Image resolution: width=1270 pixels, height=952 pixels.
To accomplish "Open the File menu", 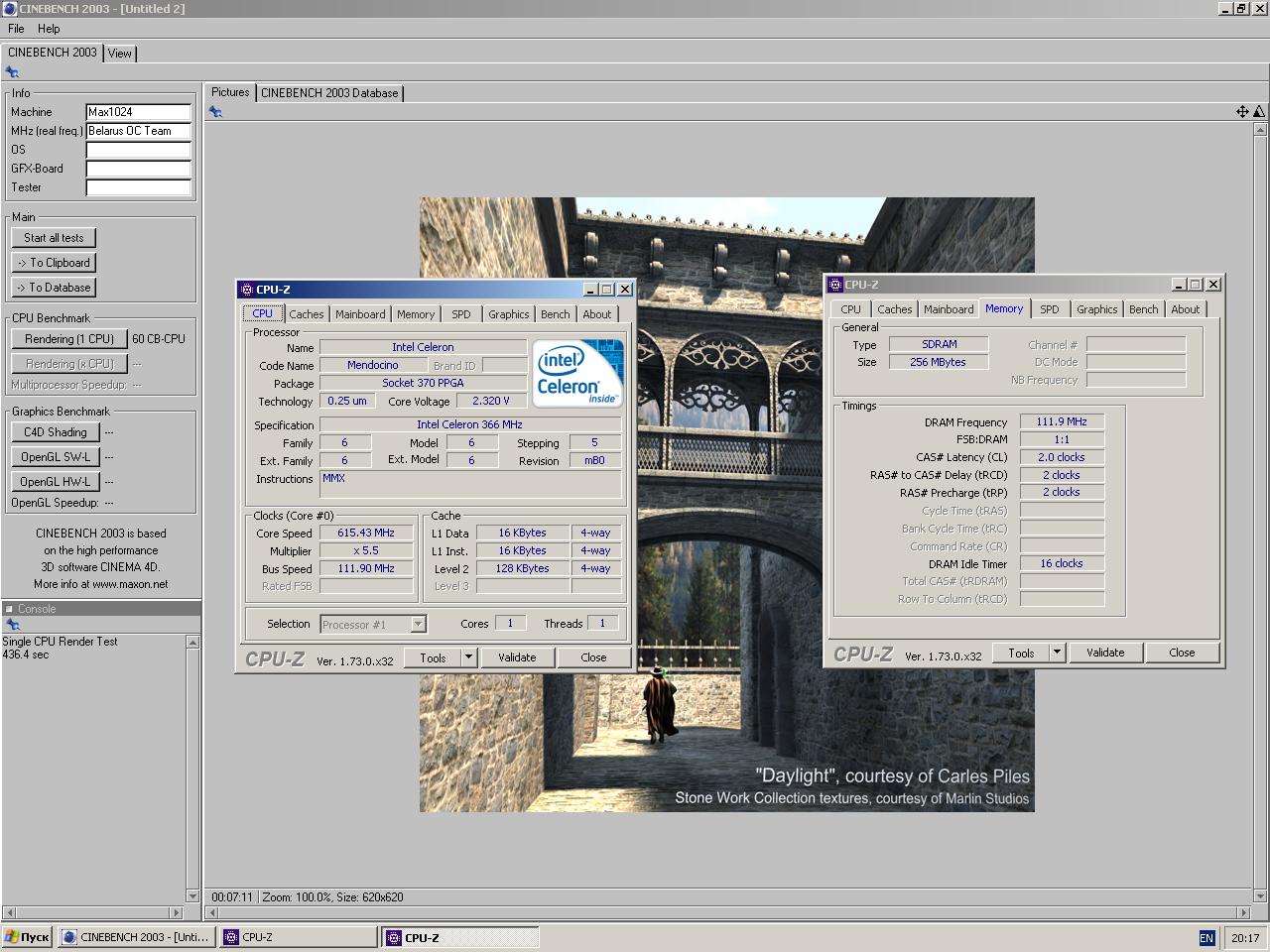I will 16,29.
